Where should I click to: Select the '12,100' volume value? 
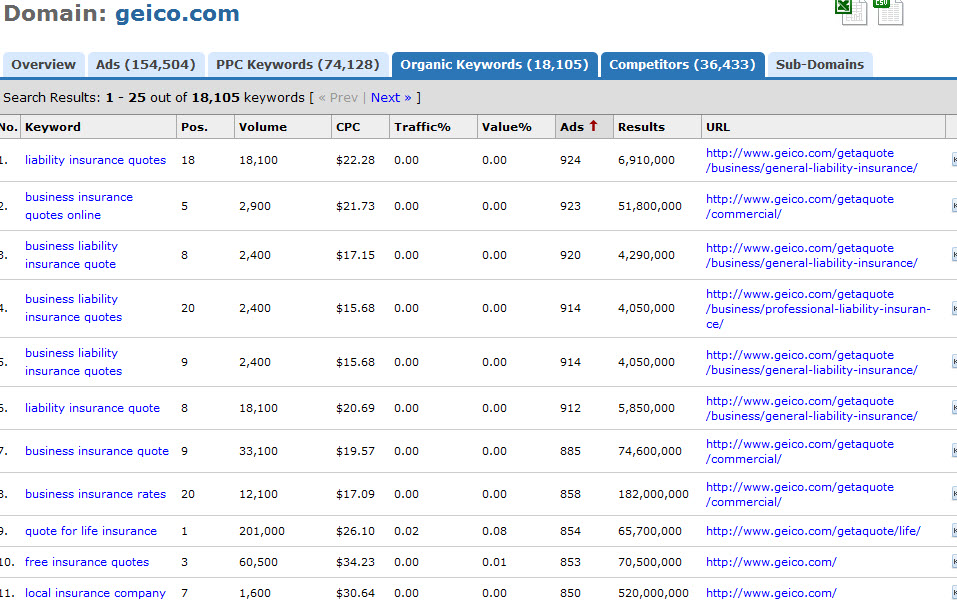(x=258, y=494)
